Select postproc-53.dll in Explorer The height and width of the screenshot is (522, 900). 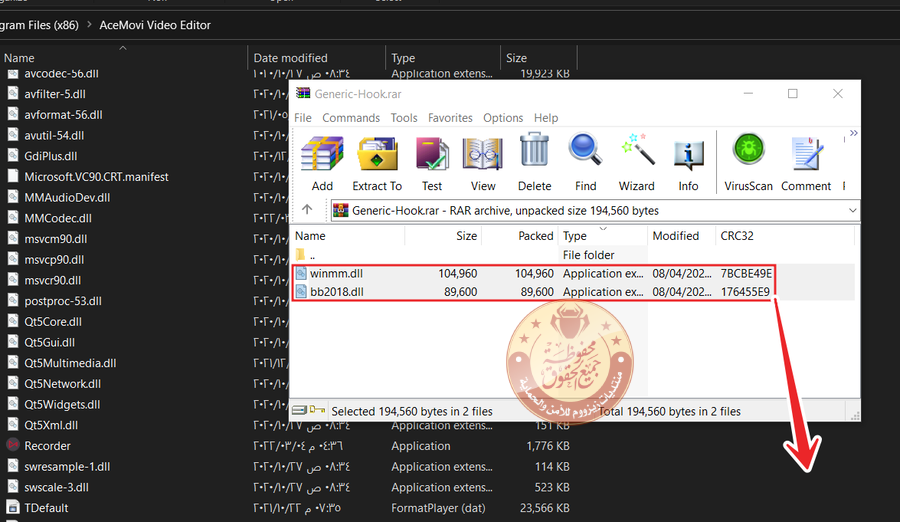point(63,301)
